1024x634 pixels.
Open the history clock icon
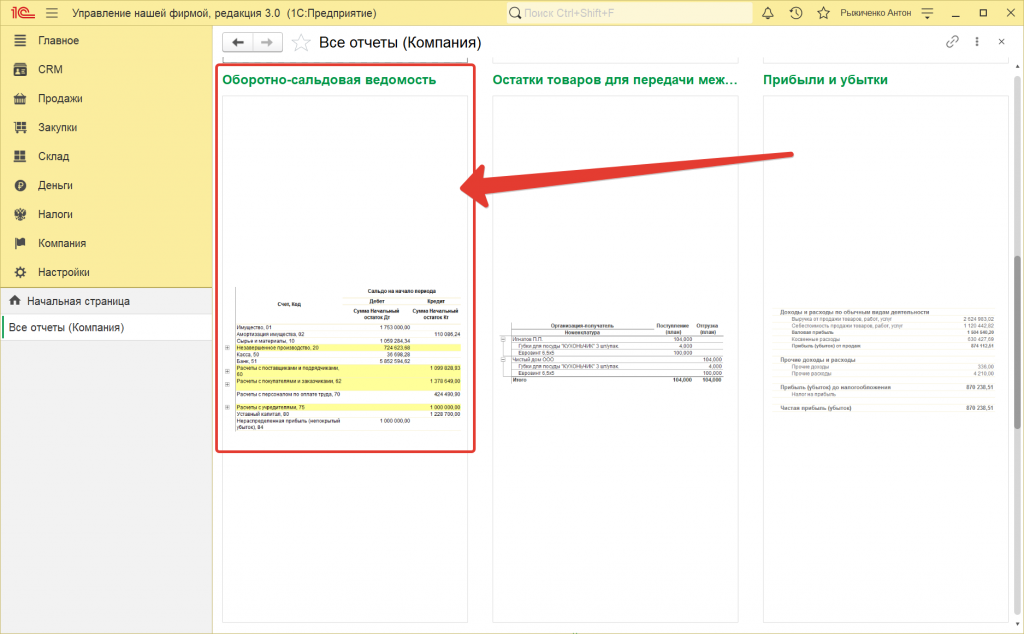pyautogui.click(x=796, y=13)
